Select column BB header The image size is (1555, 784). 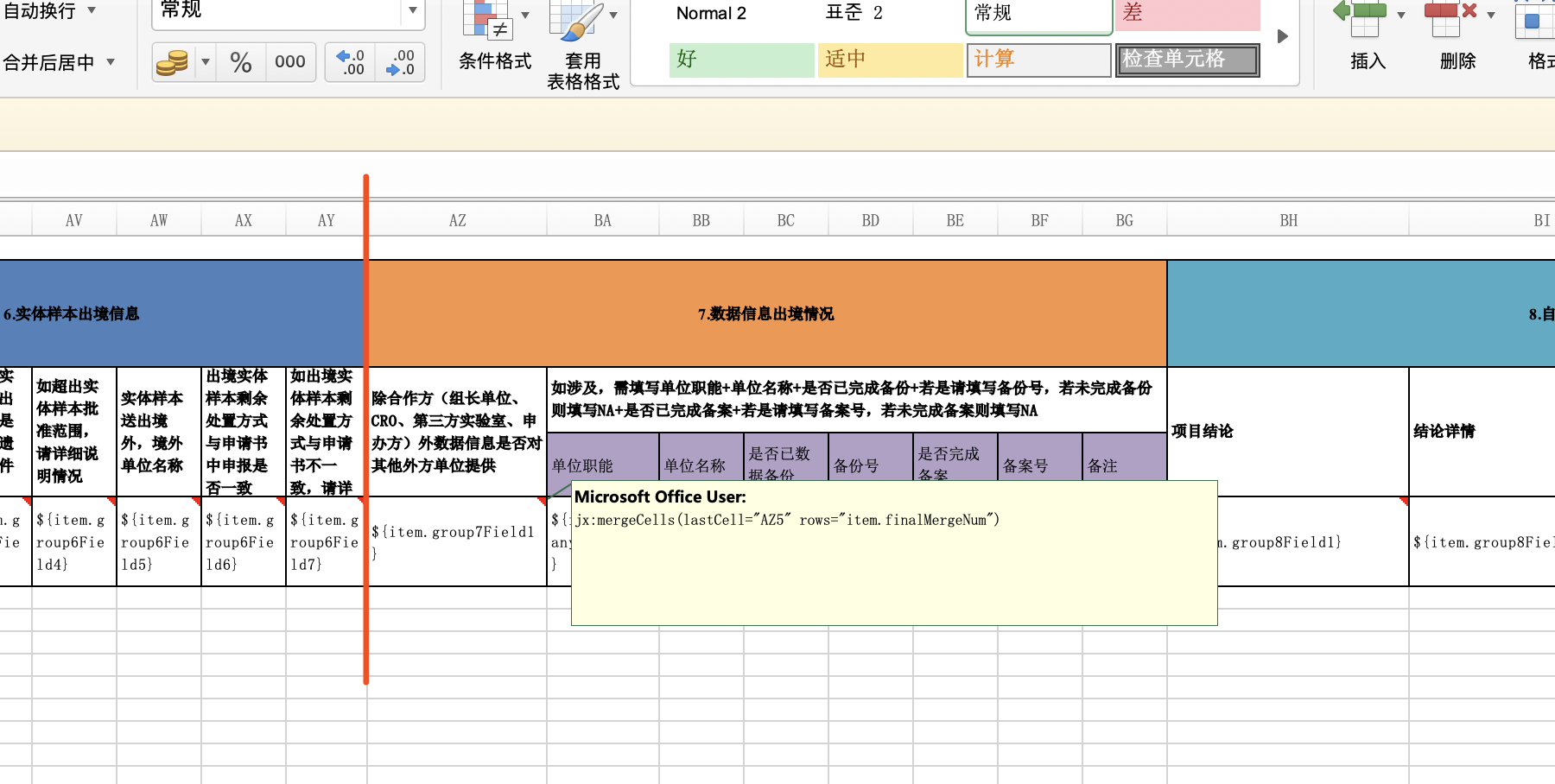701,220
